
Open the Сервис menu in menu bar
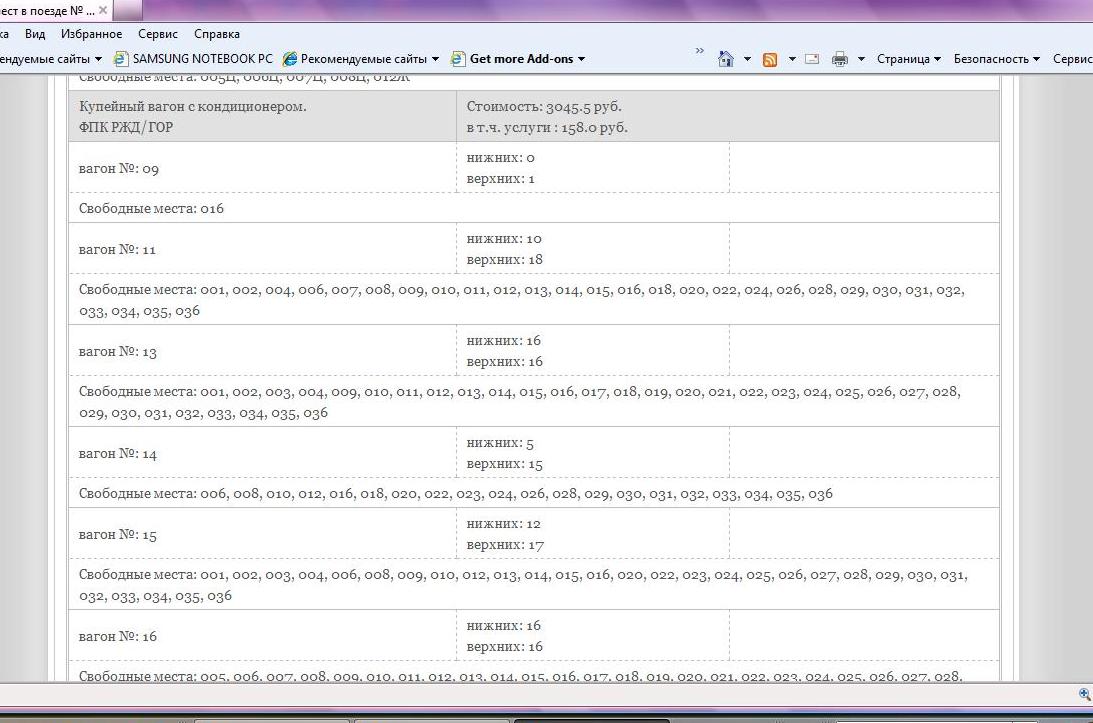158,34
